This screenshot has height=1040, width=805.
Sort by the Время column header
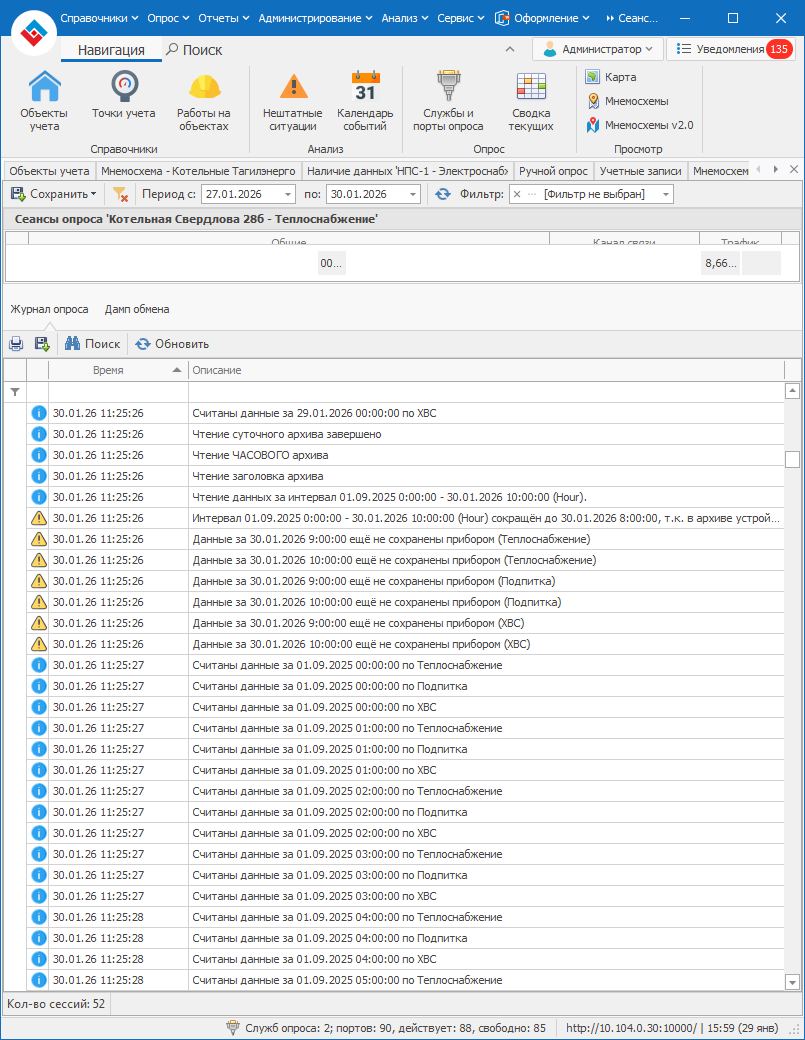click(108, 370)
